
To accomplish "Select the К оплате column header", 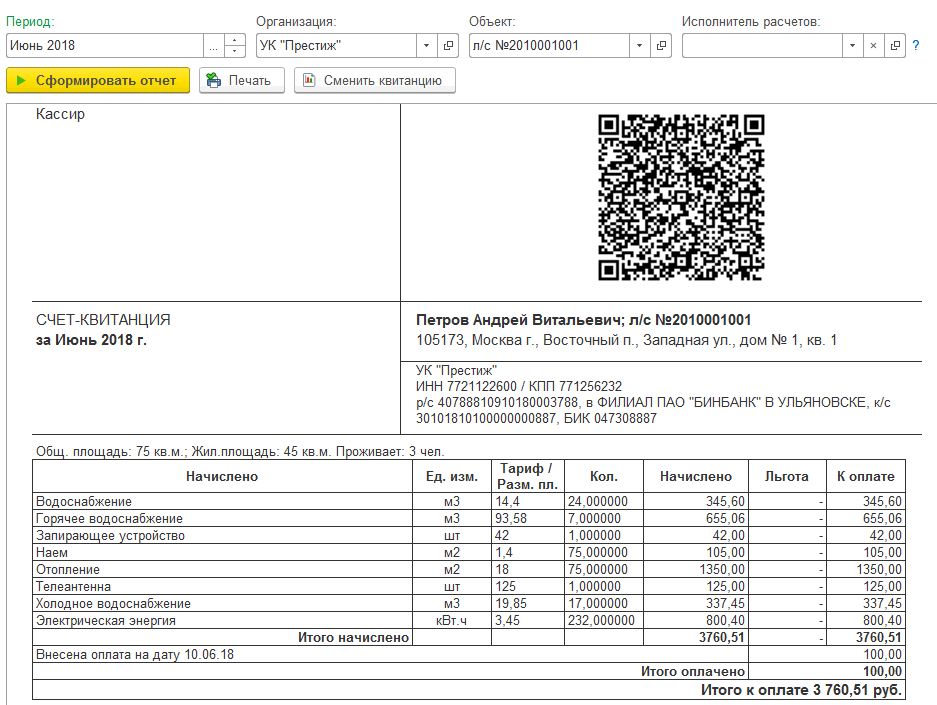I will coord(866,477).
